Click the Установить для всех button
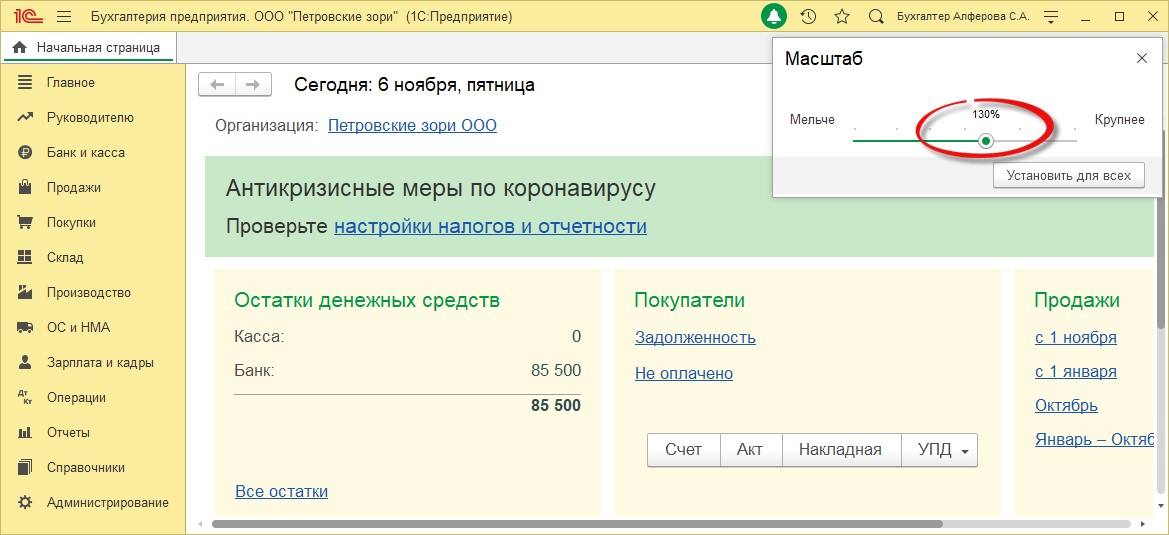 (1068, 175)
